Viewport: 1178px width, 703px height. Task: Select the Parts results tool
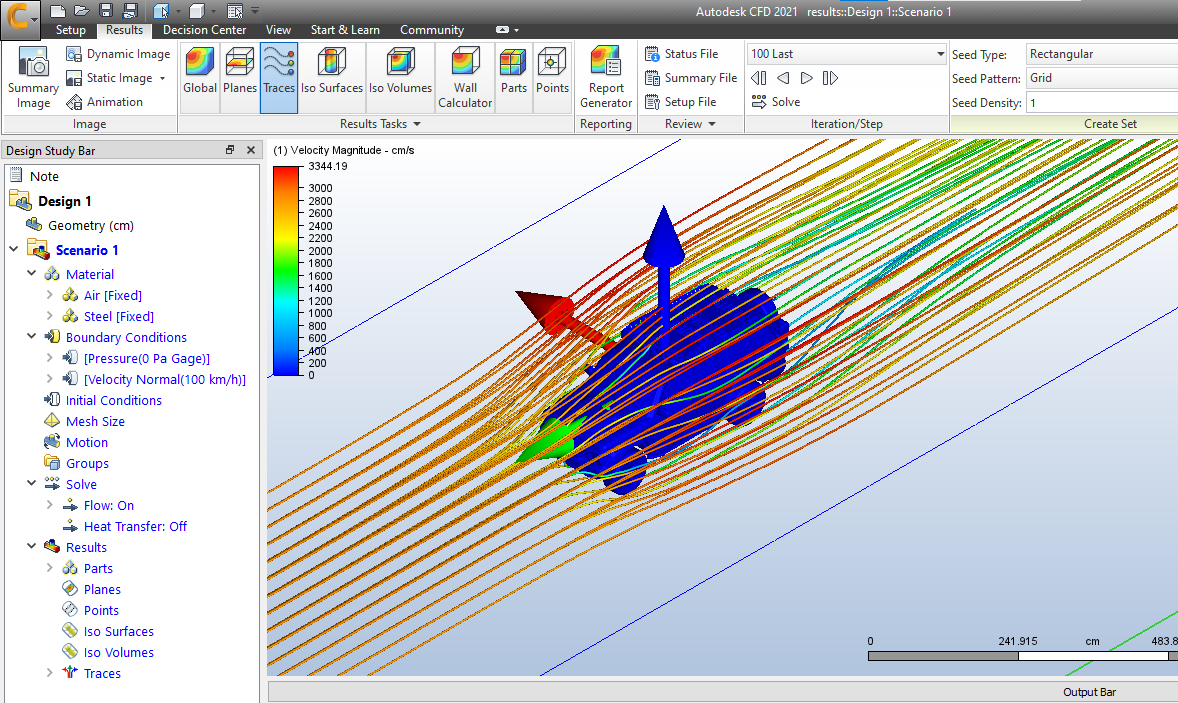(x=513, y=77)
